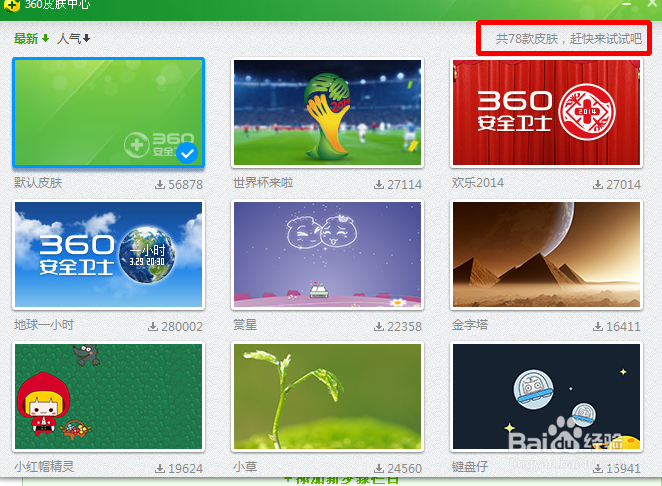Click the 280002 download count
This screenshot has height=486, width=662.
182,326
